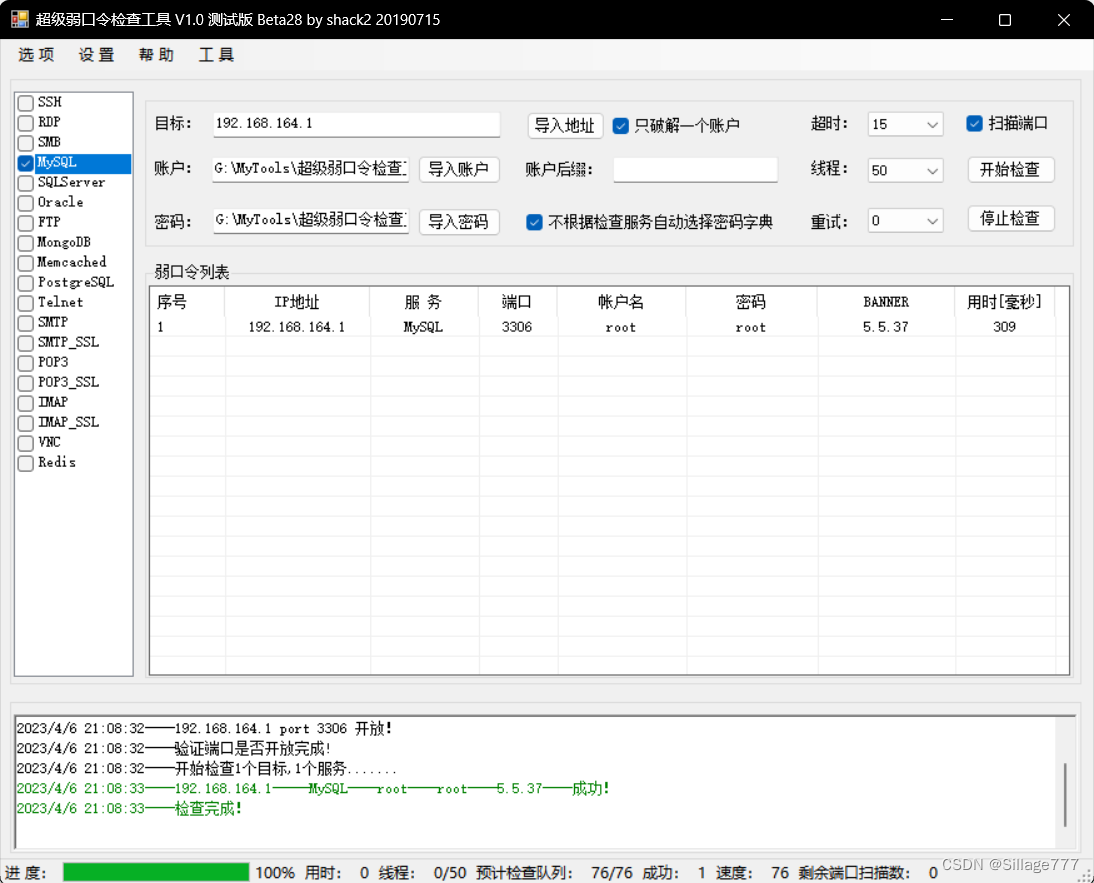Click 导入账户 button
This screenshot has height=883, width=1094.
click(459, 169)
